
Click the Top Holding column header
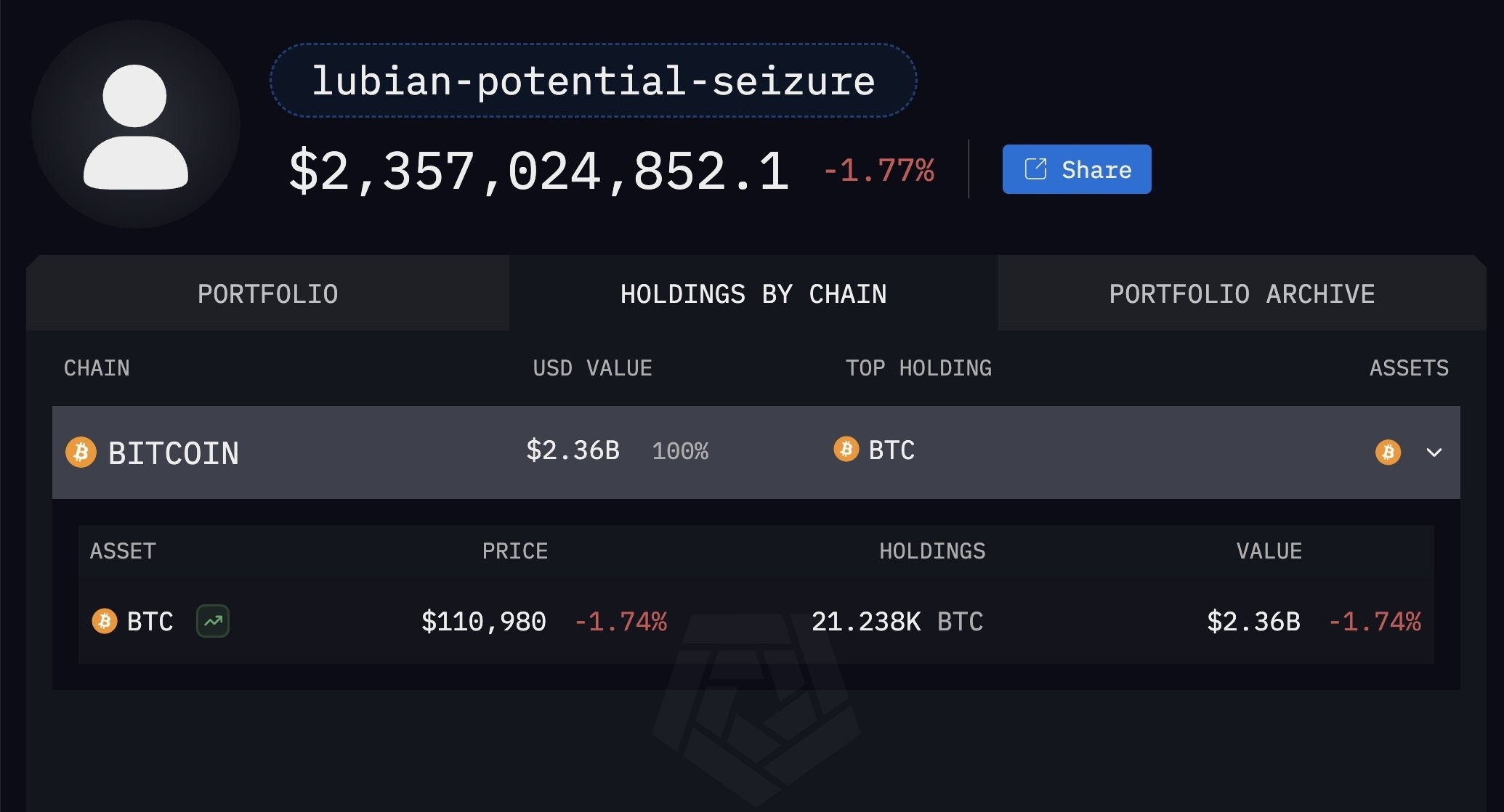point(918,368)
